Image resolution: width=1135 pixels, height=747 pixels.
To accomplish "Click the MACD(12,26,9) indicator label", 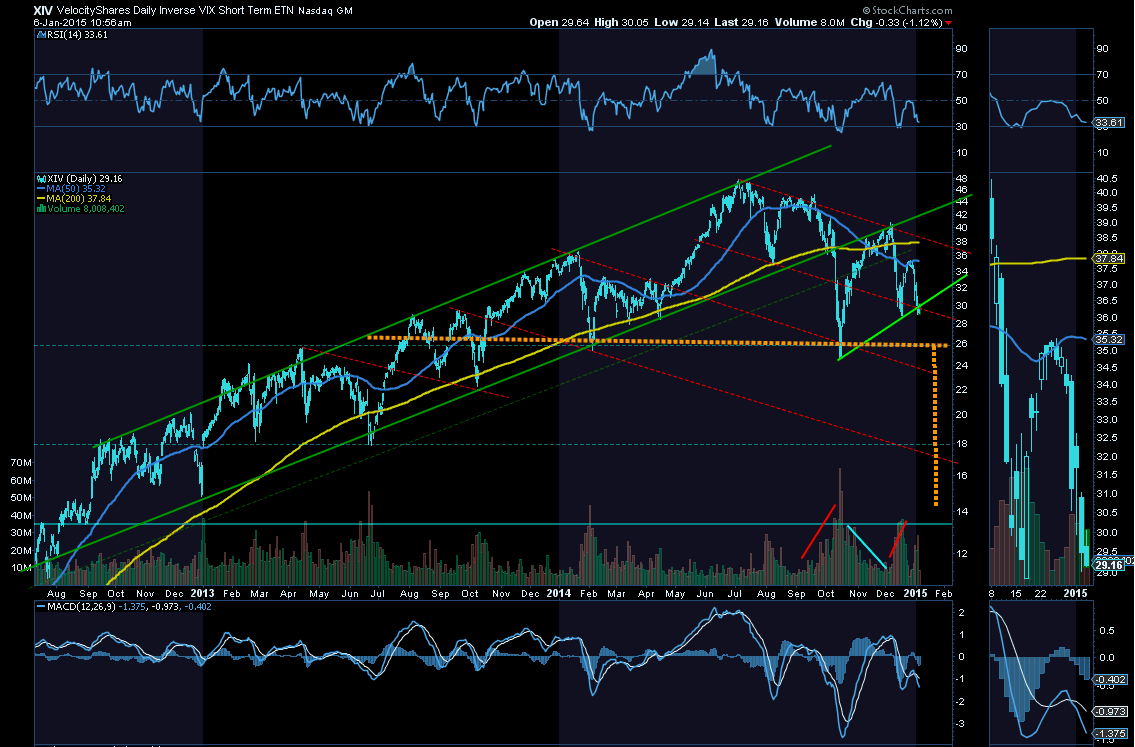I will (124, 607).
